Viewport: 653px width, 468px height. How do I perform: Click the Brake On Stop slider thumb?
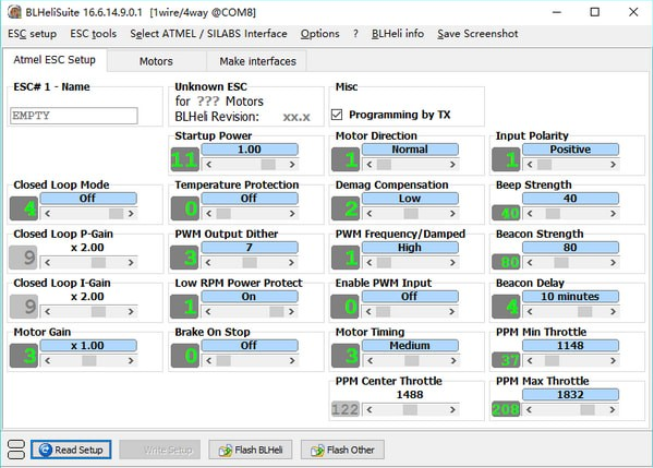point(224,361)
